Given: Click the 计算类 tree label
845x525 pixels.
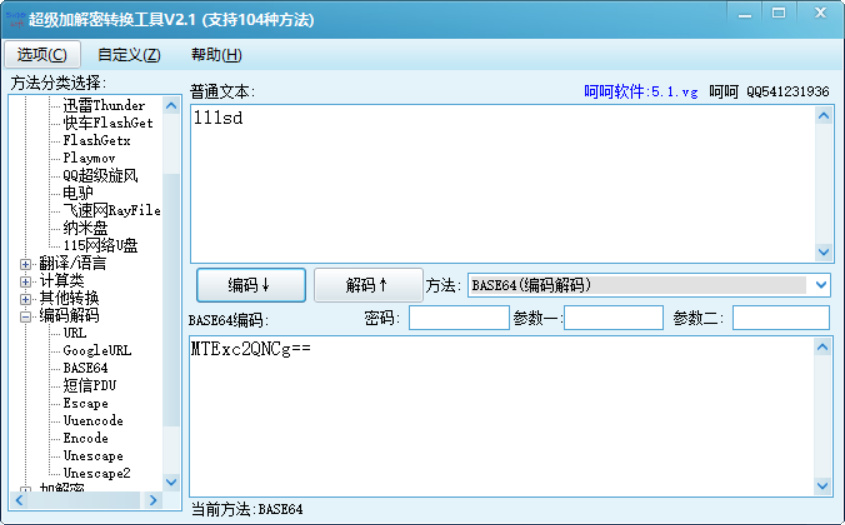Looking at the screenshot, I should [61, 280].
